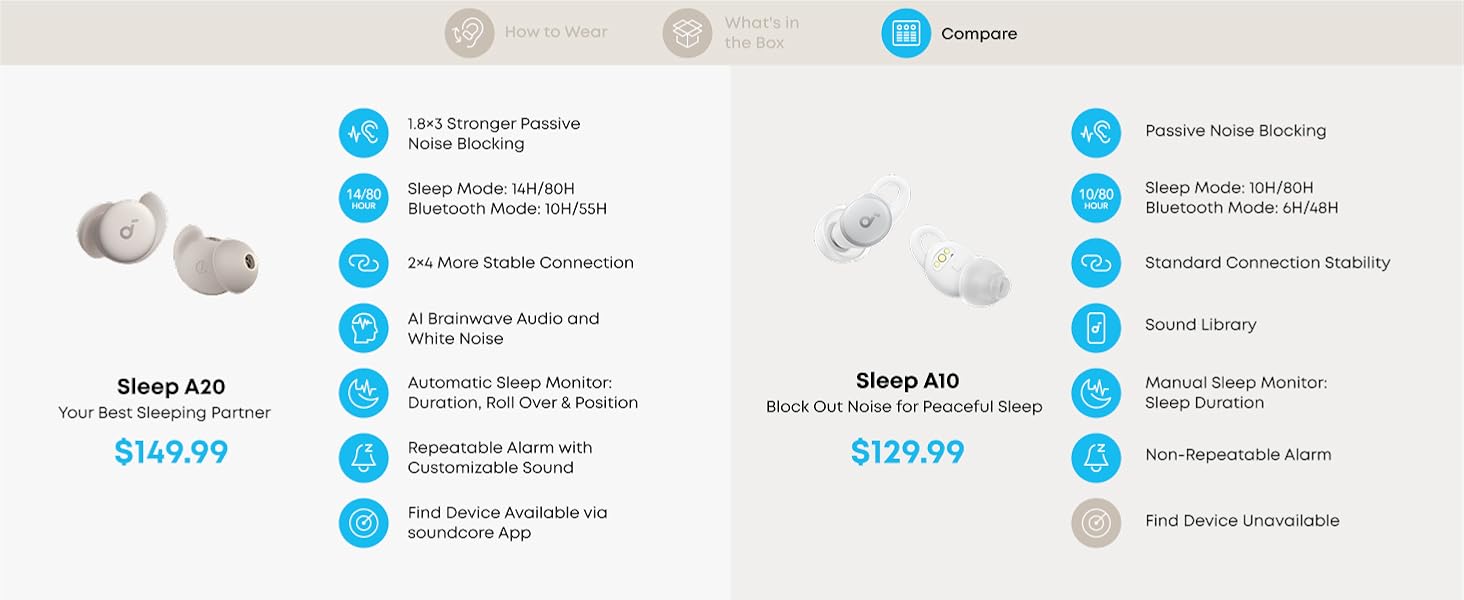Viewport: 1464px width, 600px height.
Task: Click the ear icon for How to Wear
Action: click(469, 33)
